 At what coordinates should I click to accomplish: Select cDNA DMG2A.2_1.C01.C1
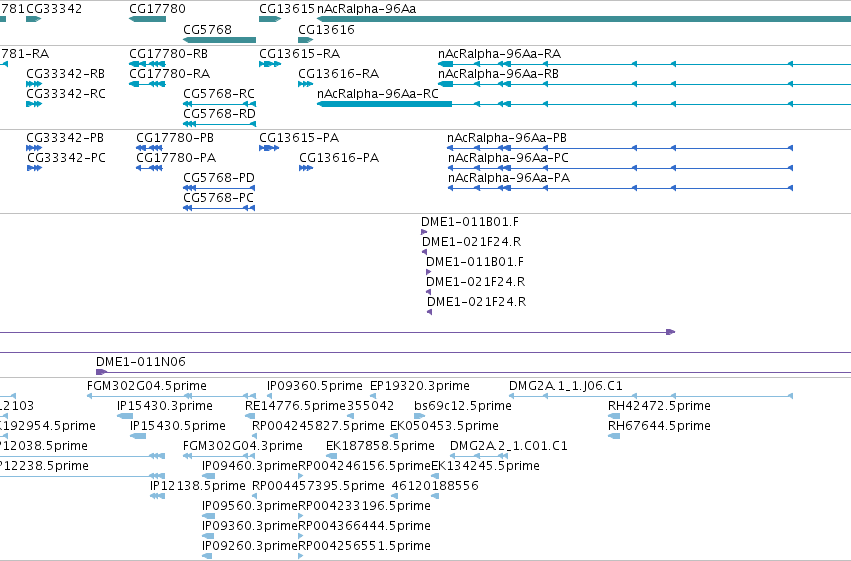(509, 446)
